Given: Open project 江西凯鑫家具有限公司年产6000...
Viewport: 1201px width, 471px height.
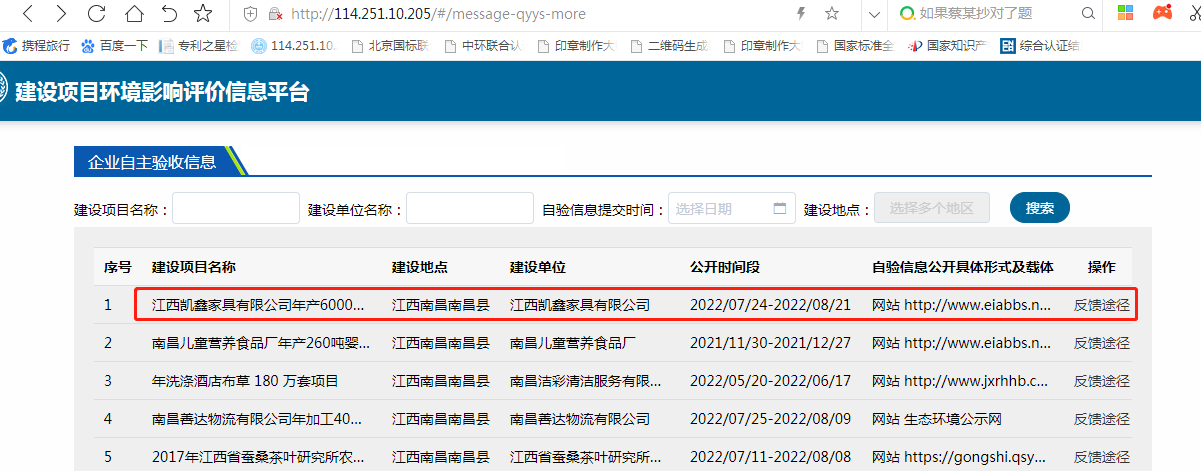Looking at the screenshot, I should click(258, 305).
